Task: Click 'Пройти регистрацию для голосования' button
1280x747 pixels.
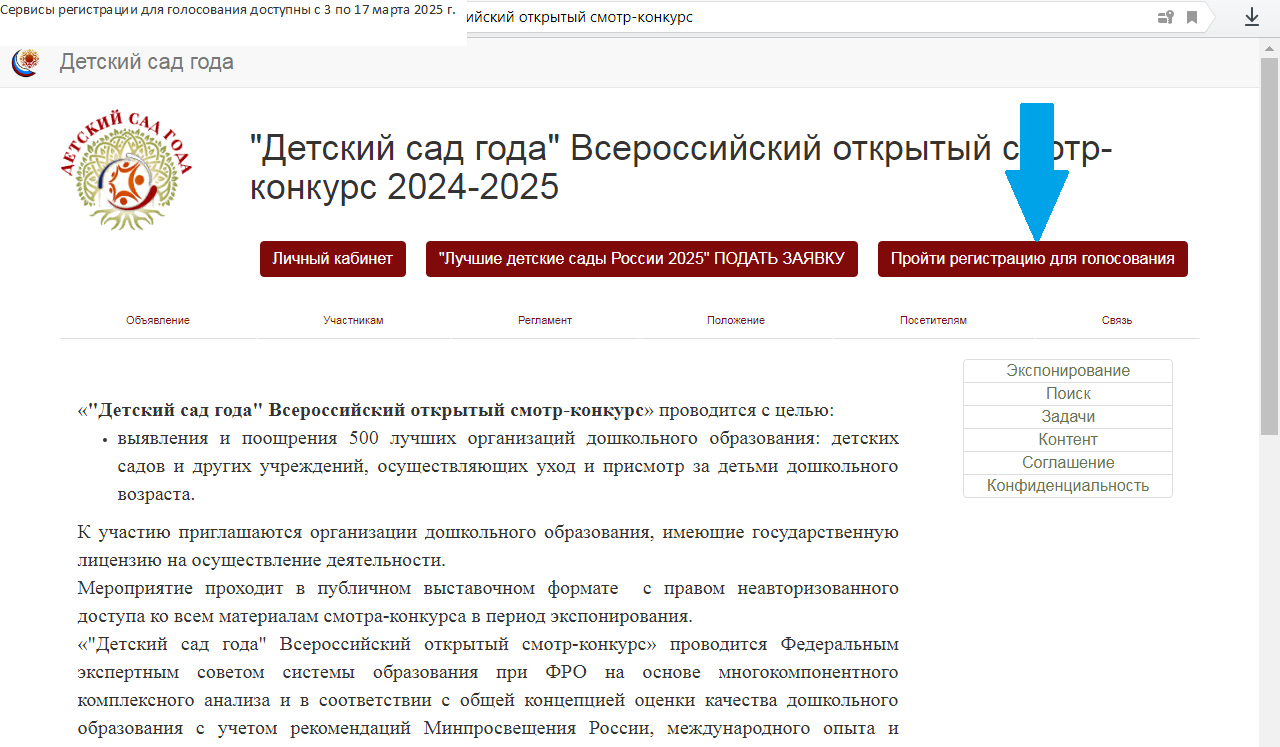Action: [x=1033, y=259]
